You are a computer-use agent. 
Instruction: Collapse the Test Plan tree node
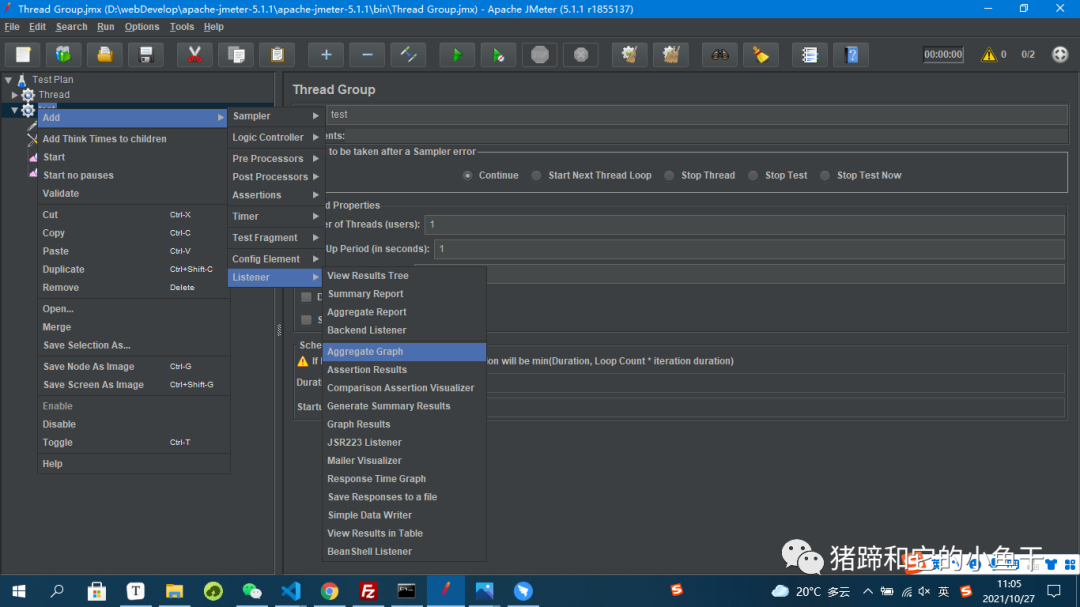pyautogui.click(x=8, y=80)
